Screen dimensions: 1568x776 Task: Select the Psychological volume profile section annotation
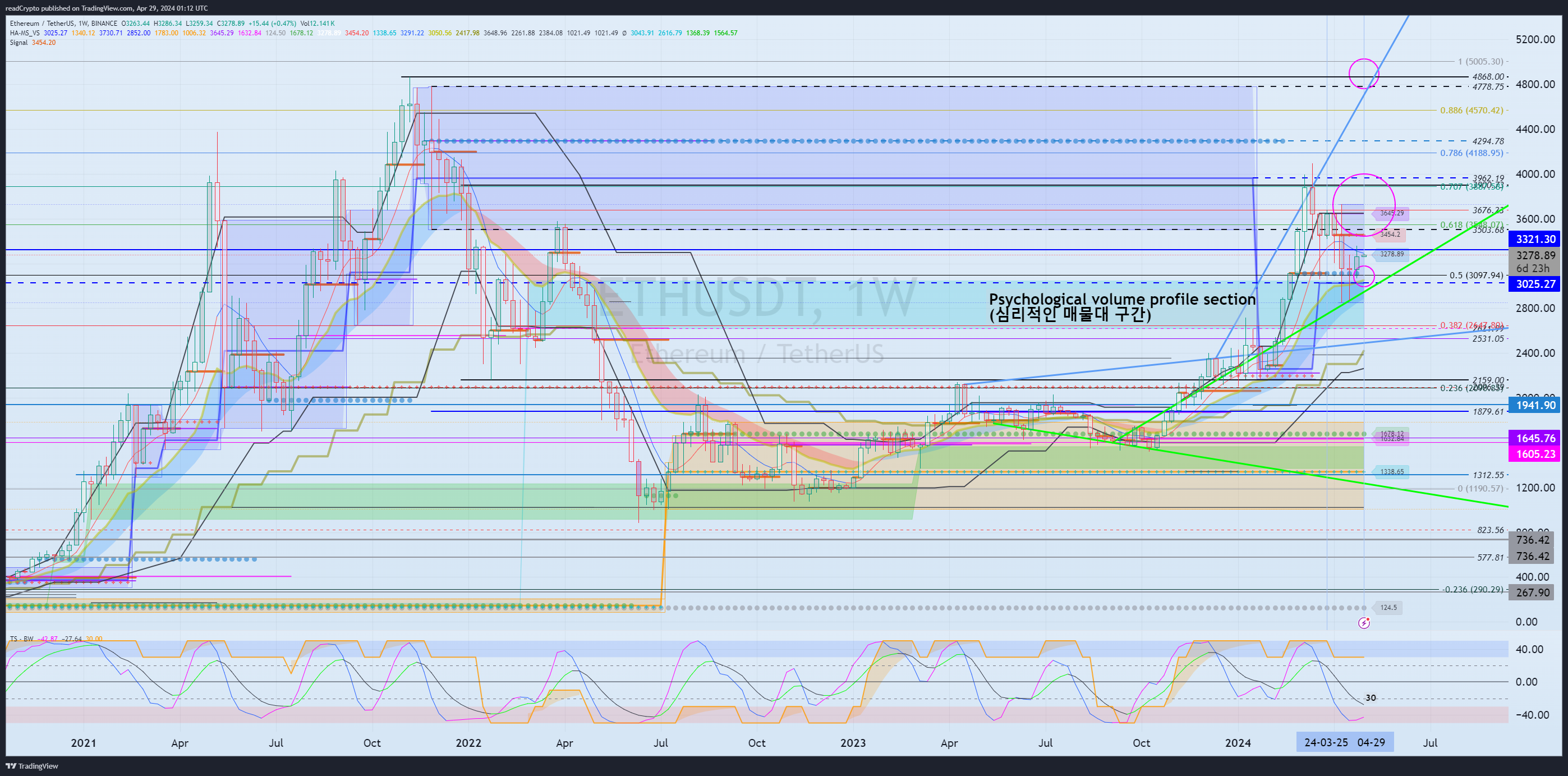coord(1122,307)
